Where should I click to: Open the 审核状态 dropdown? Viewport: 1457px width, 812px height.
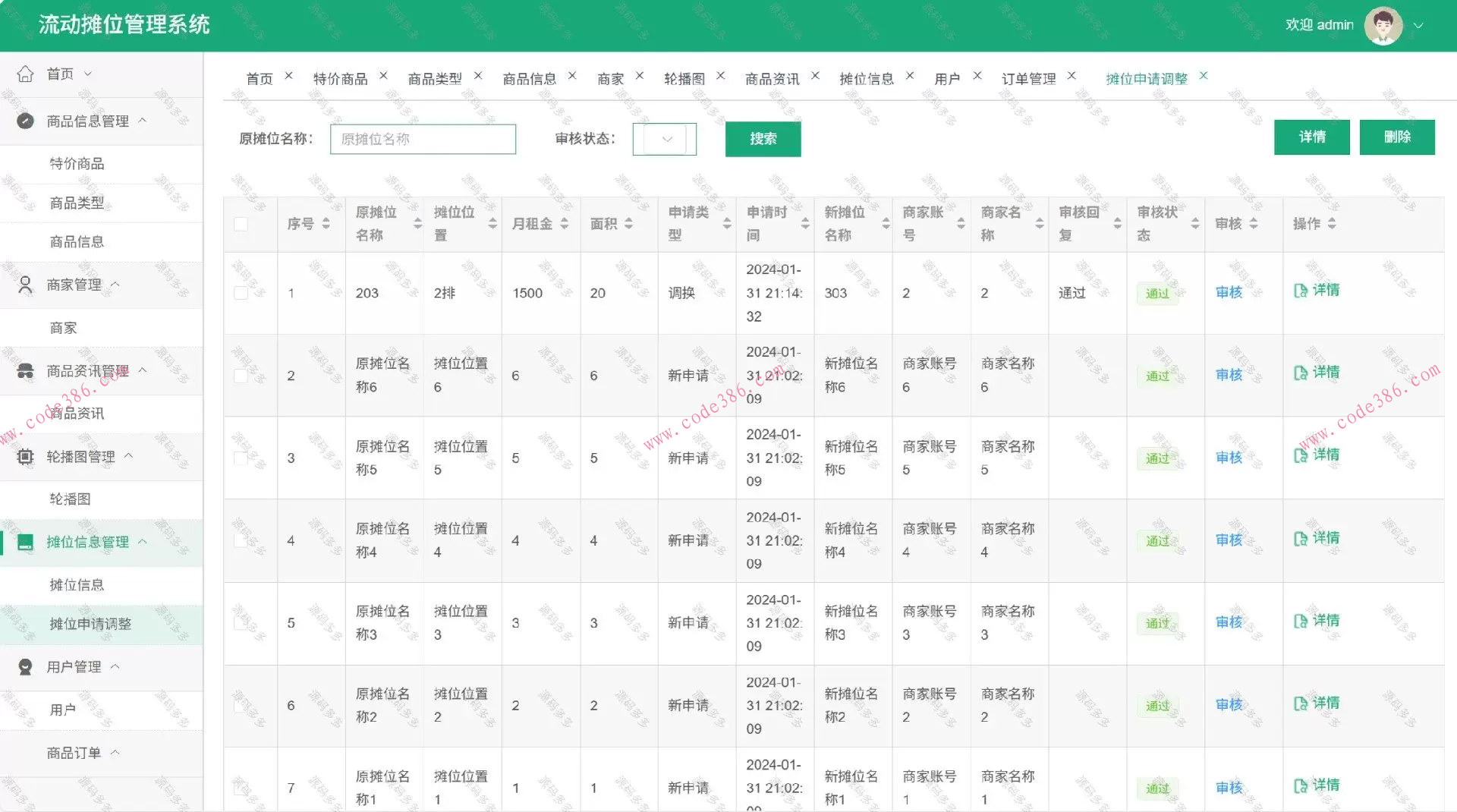tap(664, 139)
